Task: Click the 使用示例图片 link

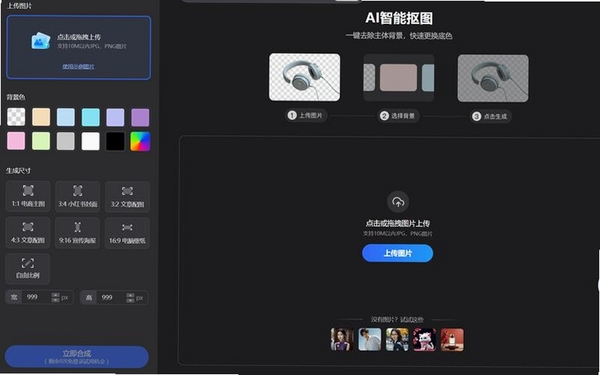Action: [78, 67]
